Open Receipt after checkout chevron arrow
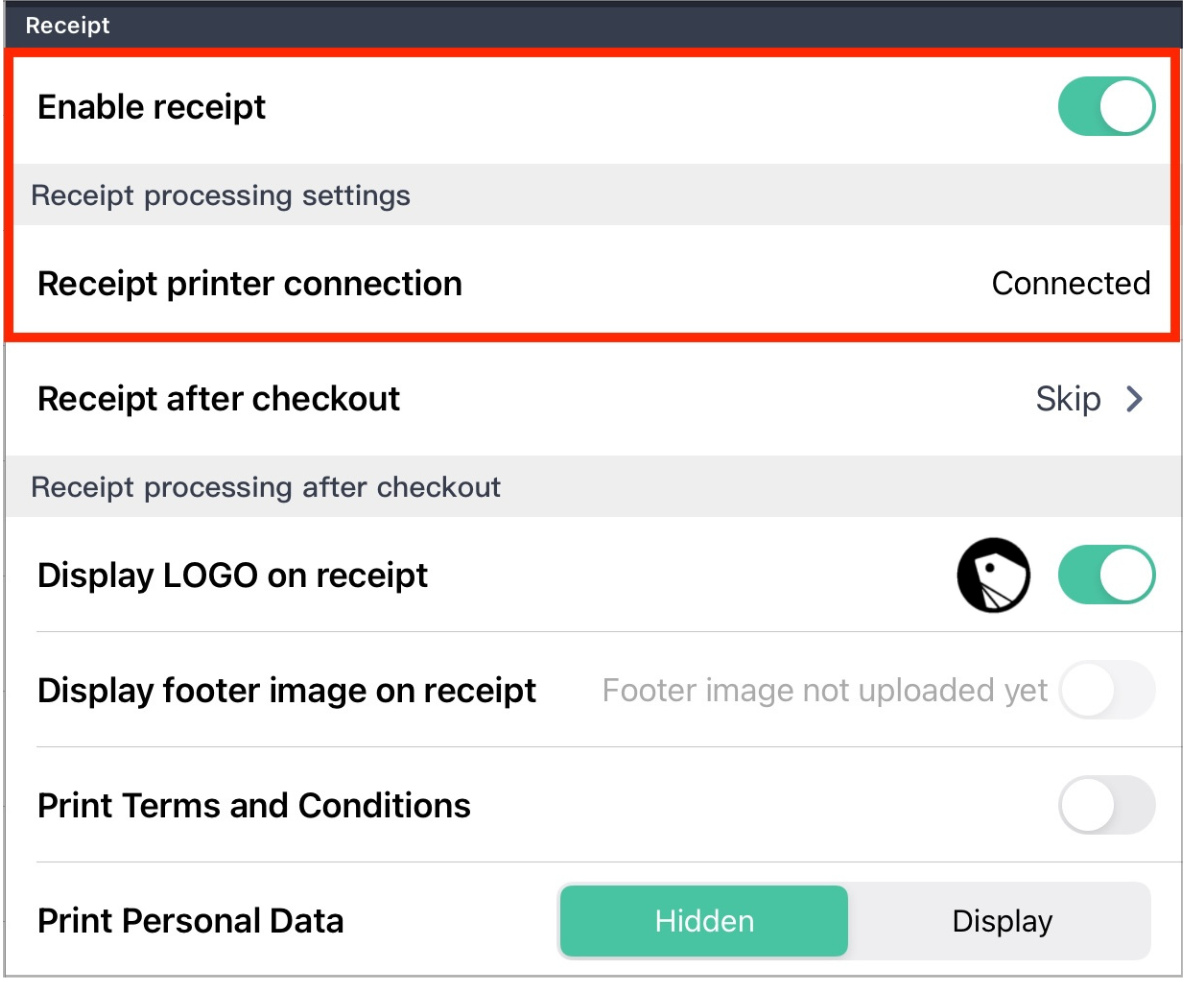Image resolution: width=1186 pixels, height=982 pixels. coord(1134,399)
